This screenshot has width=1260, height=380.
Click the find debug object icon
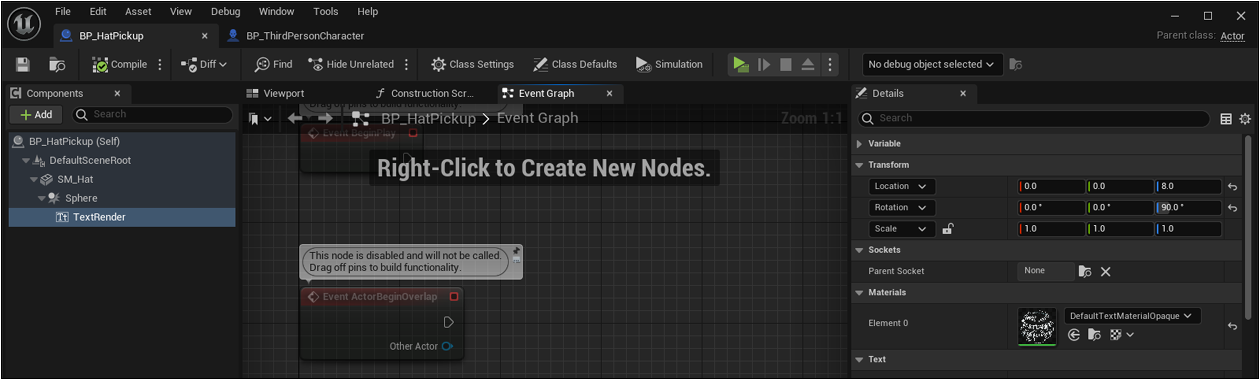1016,64
